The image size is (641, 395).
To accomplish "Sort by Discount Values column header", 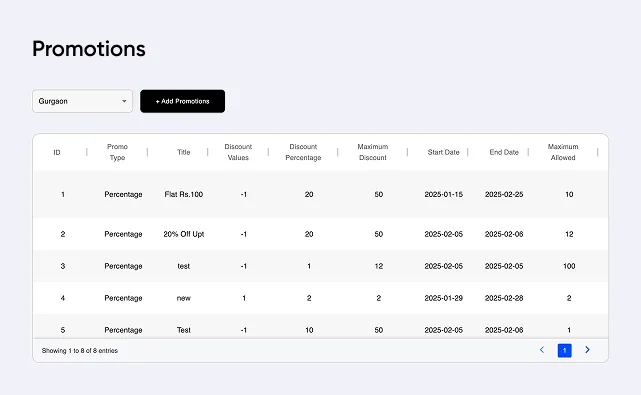I will tap(238, 152).
